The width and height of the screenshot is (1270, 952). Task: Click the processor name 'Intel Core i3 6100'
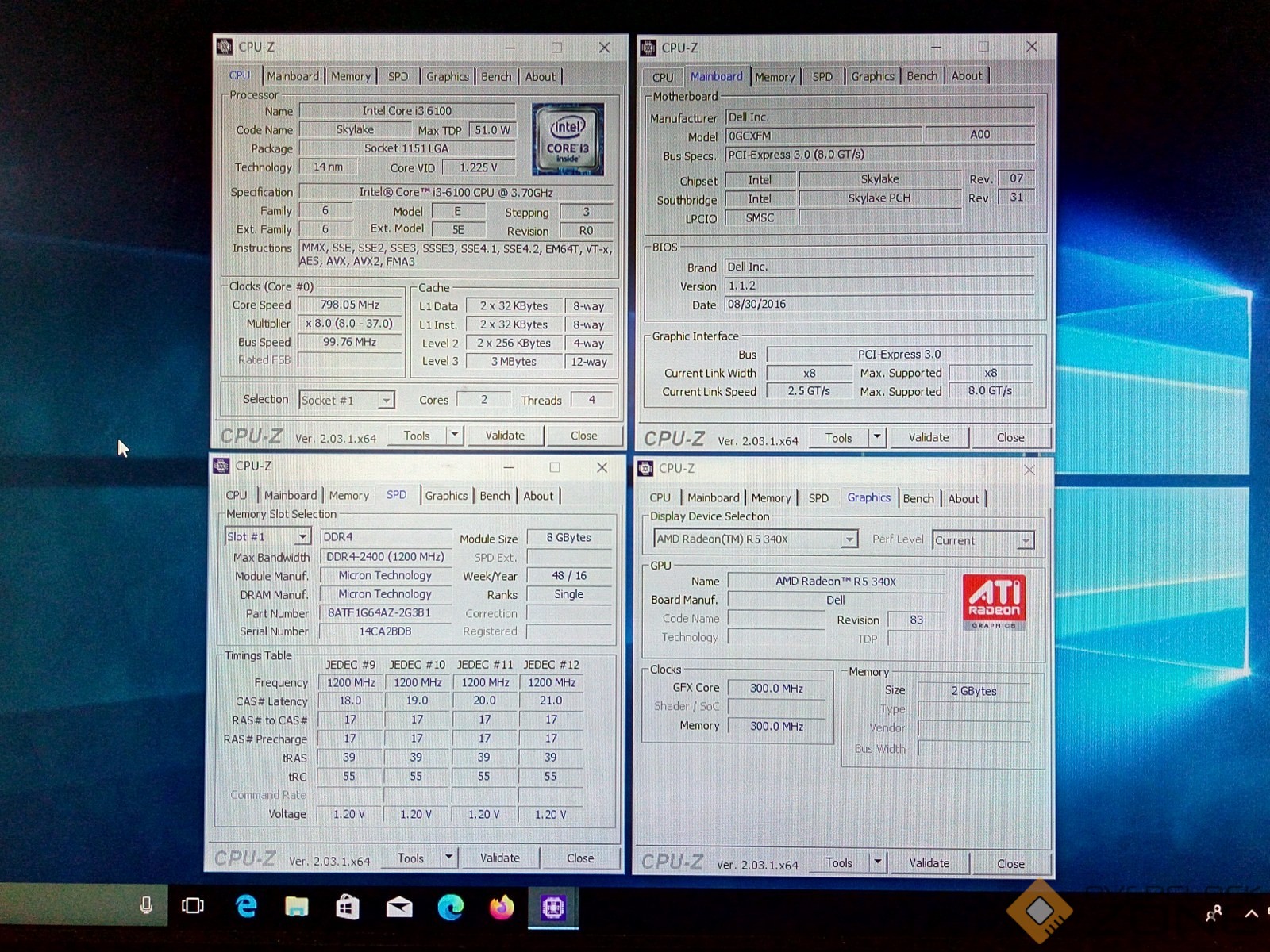(x=407, y=111)
